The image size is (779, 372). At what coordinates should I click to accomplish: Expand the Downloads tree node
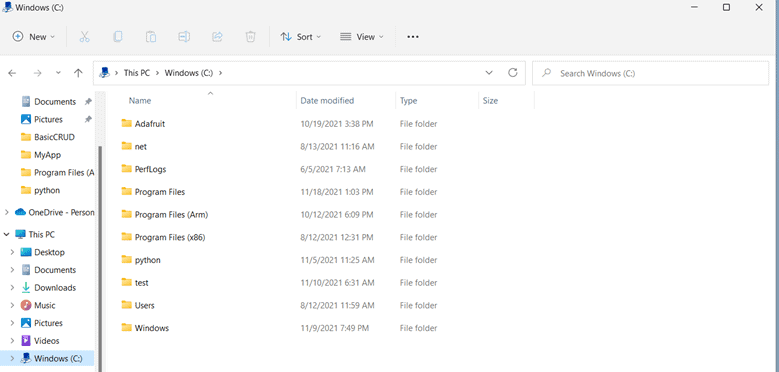12,288
